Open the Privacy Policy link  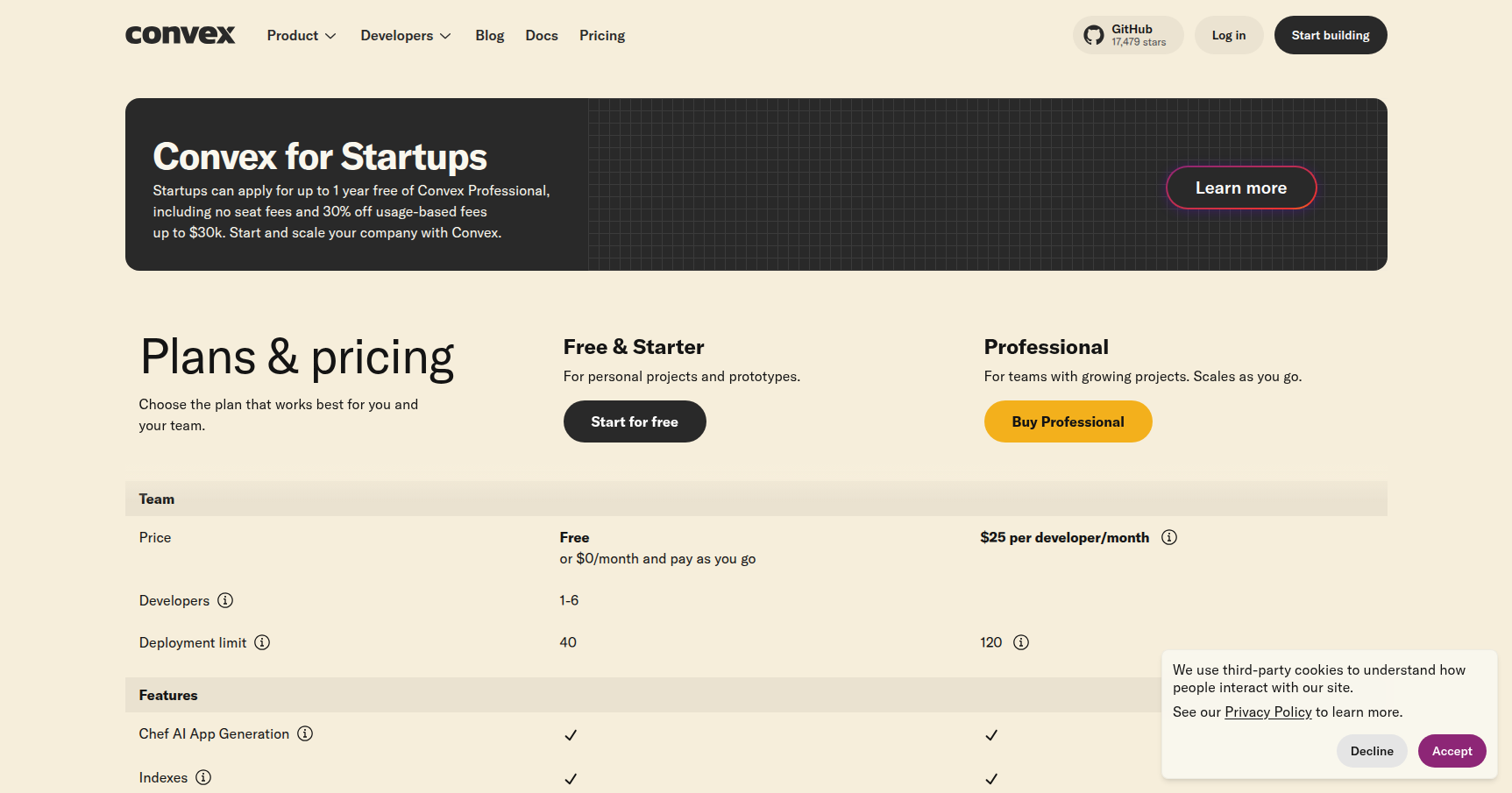pos(1267,712)
